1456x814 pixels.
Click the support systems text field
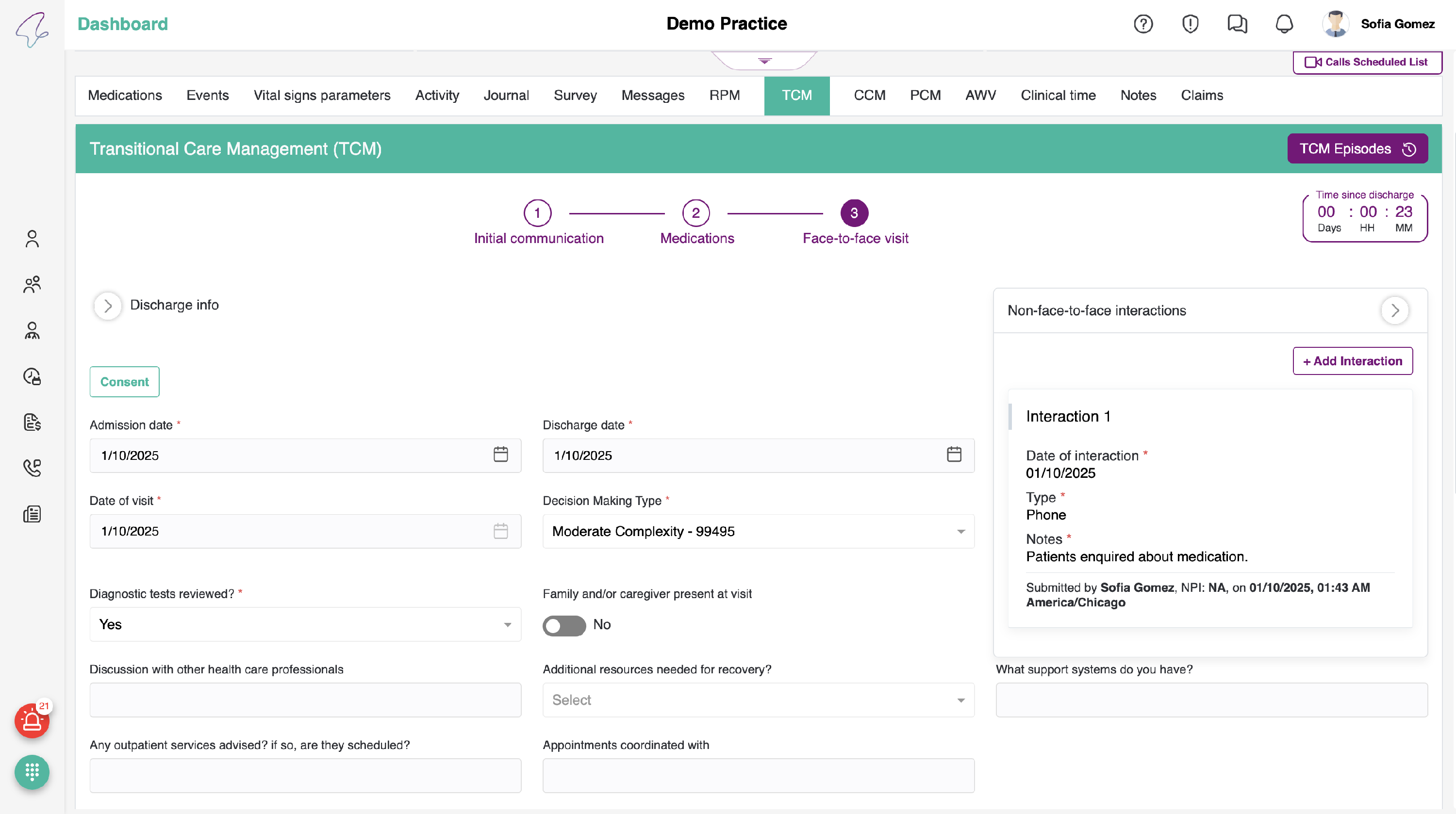click(x=1211, y=700)
